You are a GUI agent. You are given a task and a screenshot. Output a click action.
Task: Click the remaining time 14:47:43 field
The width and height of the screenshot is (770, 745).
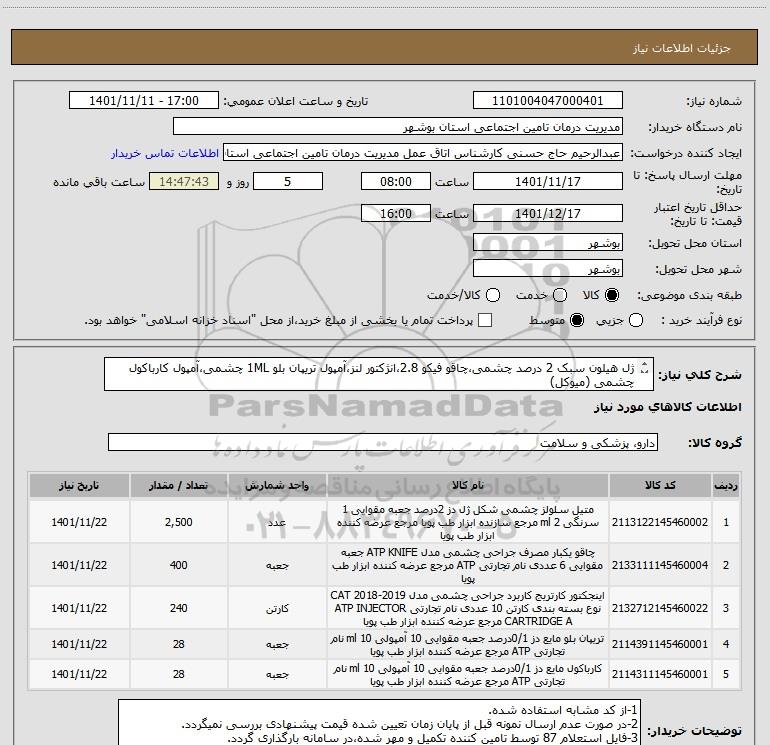(184, 181)
